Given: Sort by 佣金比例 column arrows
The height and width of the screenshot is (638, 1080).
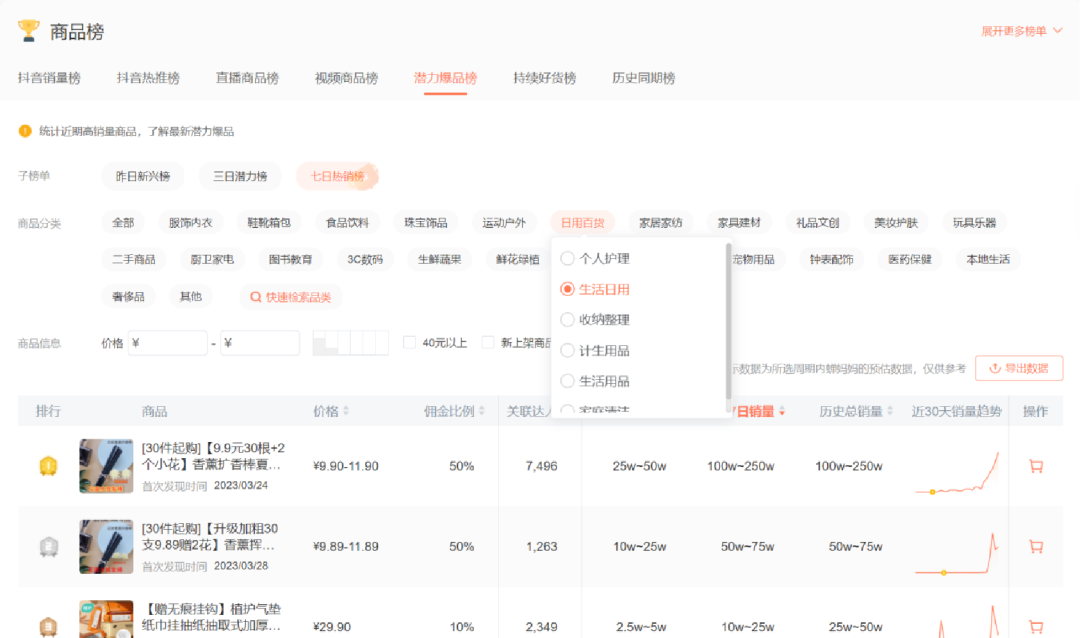Looking at the screenshot, I should (x=481, y=411).
